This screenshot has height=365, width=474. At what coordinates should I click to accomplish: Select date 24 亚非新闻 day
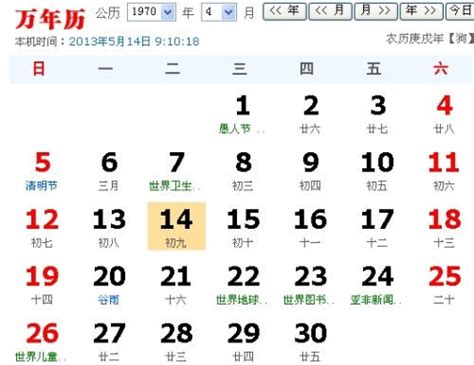[x=377, y=285]
